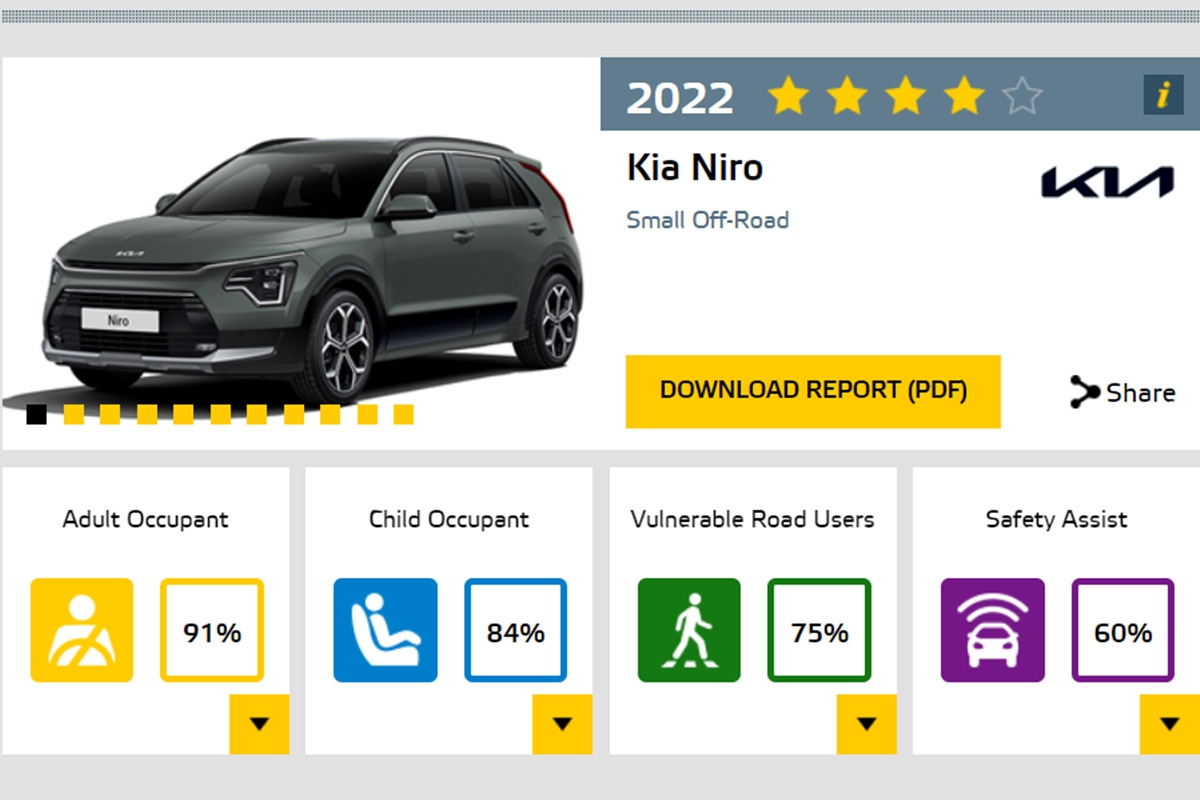Screen dimensions: 1200x800
Task: Select the black first carousel dot
Action: [x=36, y=414]
